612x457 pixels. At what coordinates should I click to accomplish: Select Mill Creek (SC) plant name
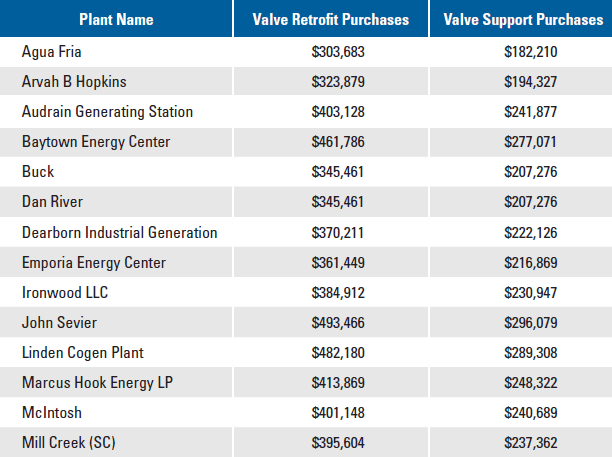coord(73,442)
